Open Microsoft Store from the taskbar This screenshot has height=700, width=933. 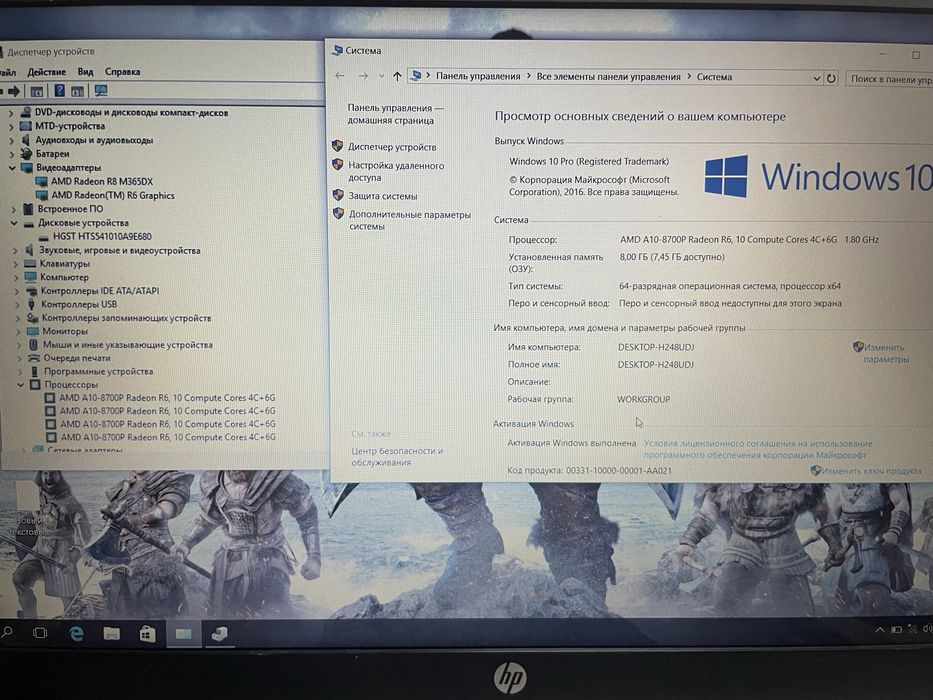click(x=147, y=635)
